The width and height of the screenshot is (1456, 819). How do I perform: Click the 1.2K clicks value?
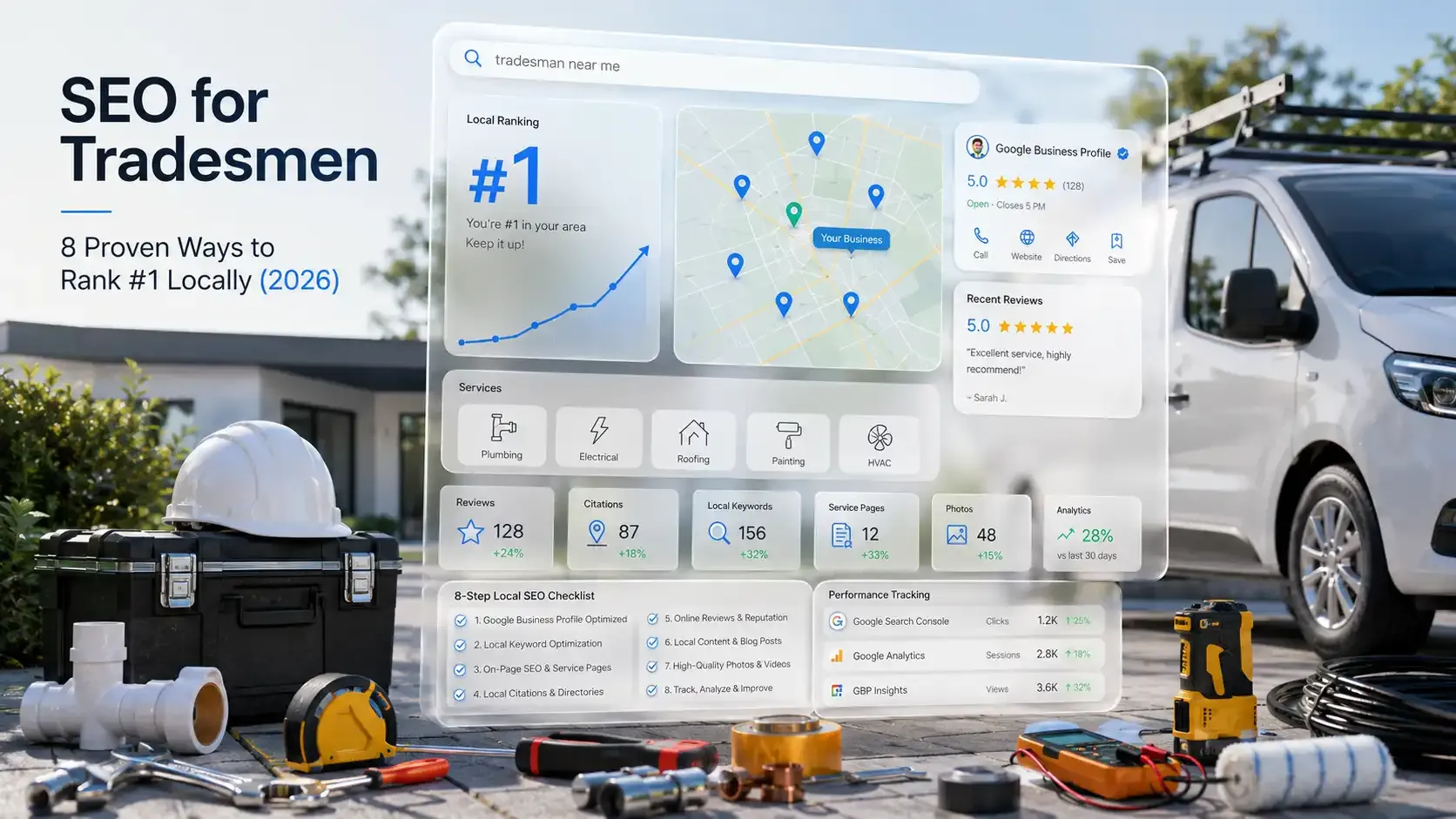(1047, 621)
